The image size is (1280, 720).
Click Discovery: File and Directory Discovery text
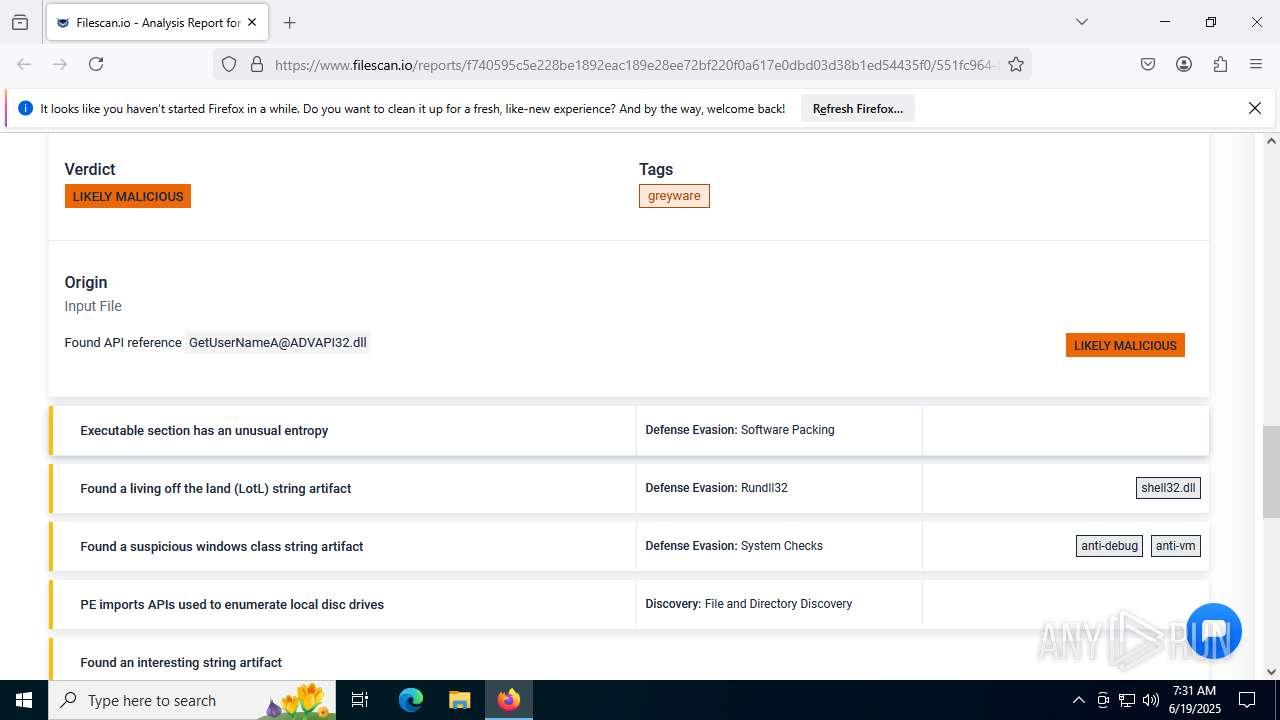(749, 604)
